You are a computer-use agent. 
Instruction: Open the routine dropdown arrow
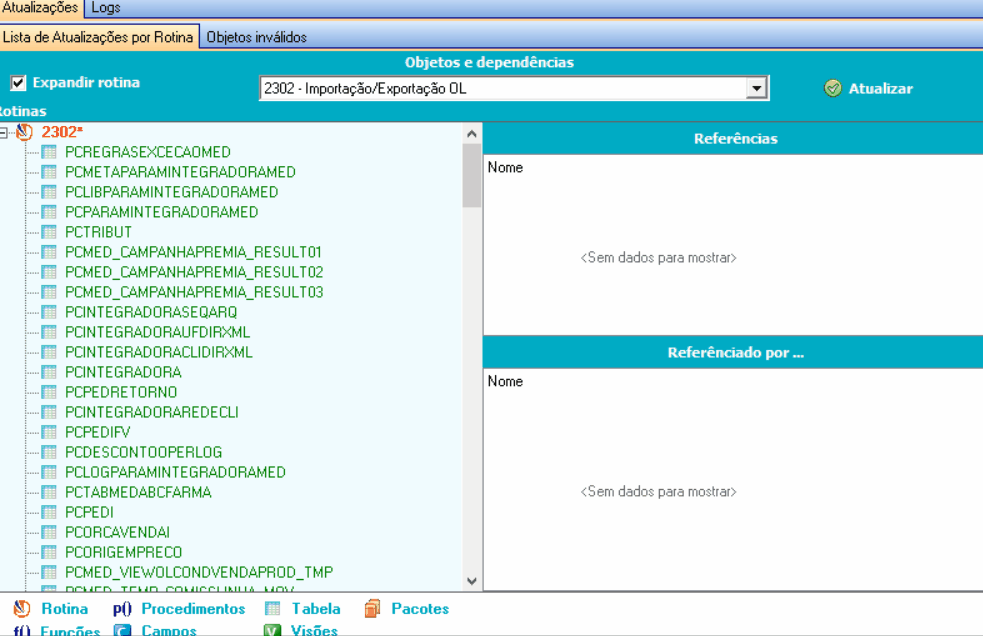tap(757, 88)
